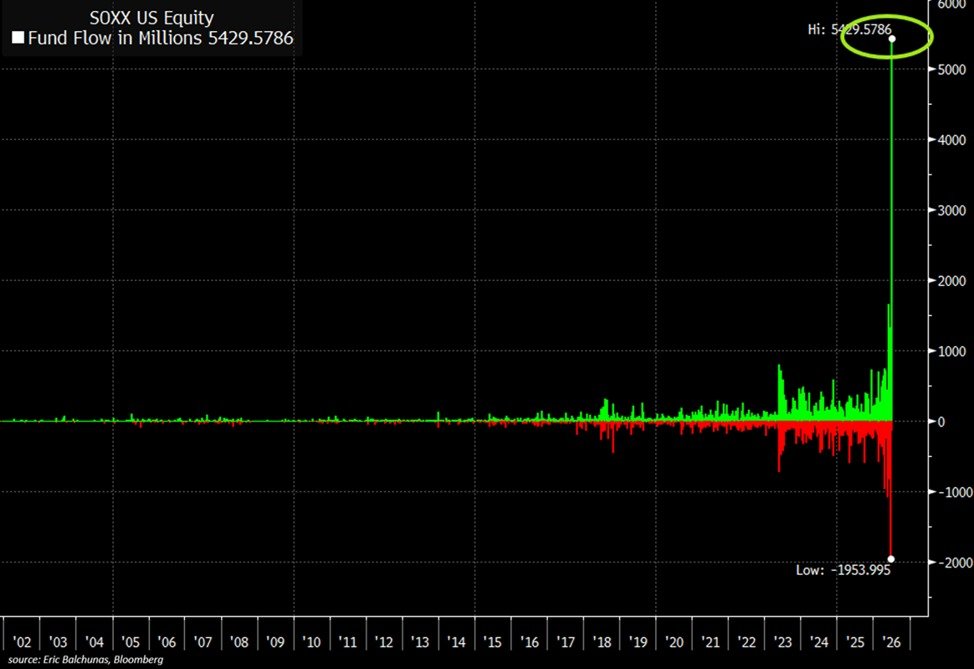Click the 2000 y-axis label

click(x=952, y=281)
